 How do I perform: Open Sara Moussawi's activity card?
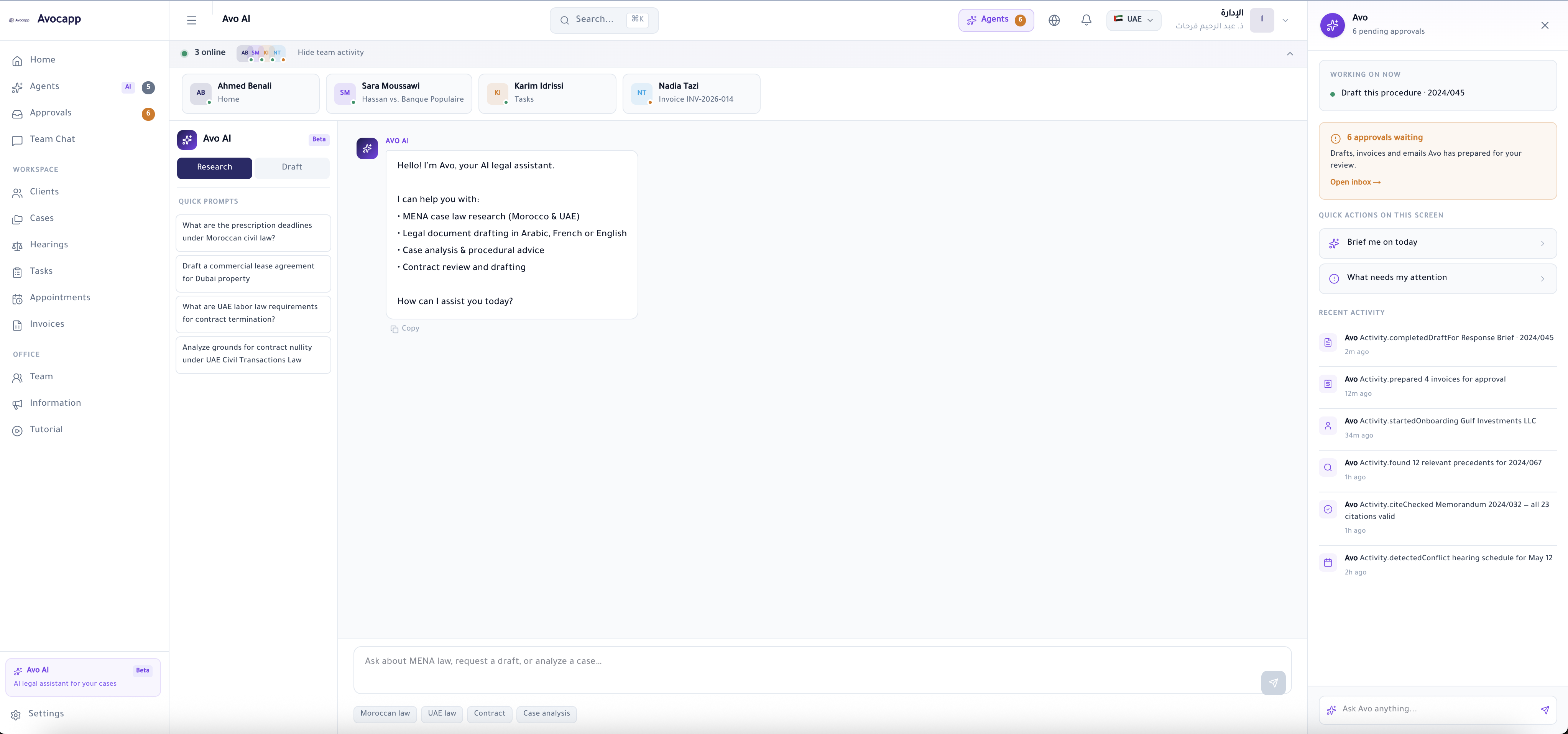tap(399, 94)
